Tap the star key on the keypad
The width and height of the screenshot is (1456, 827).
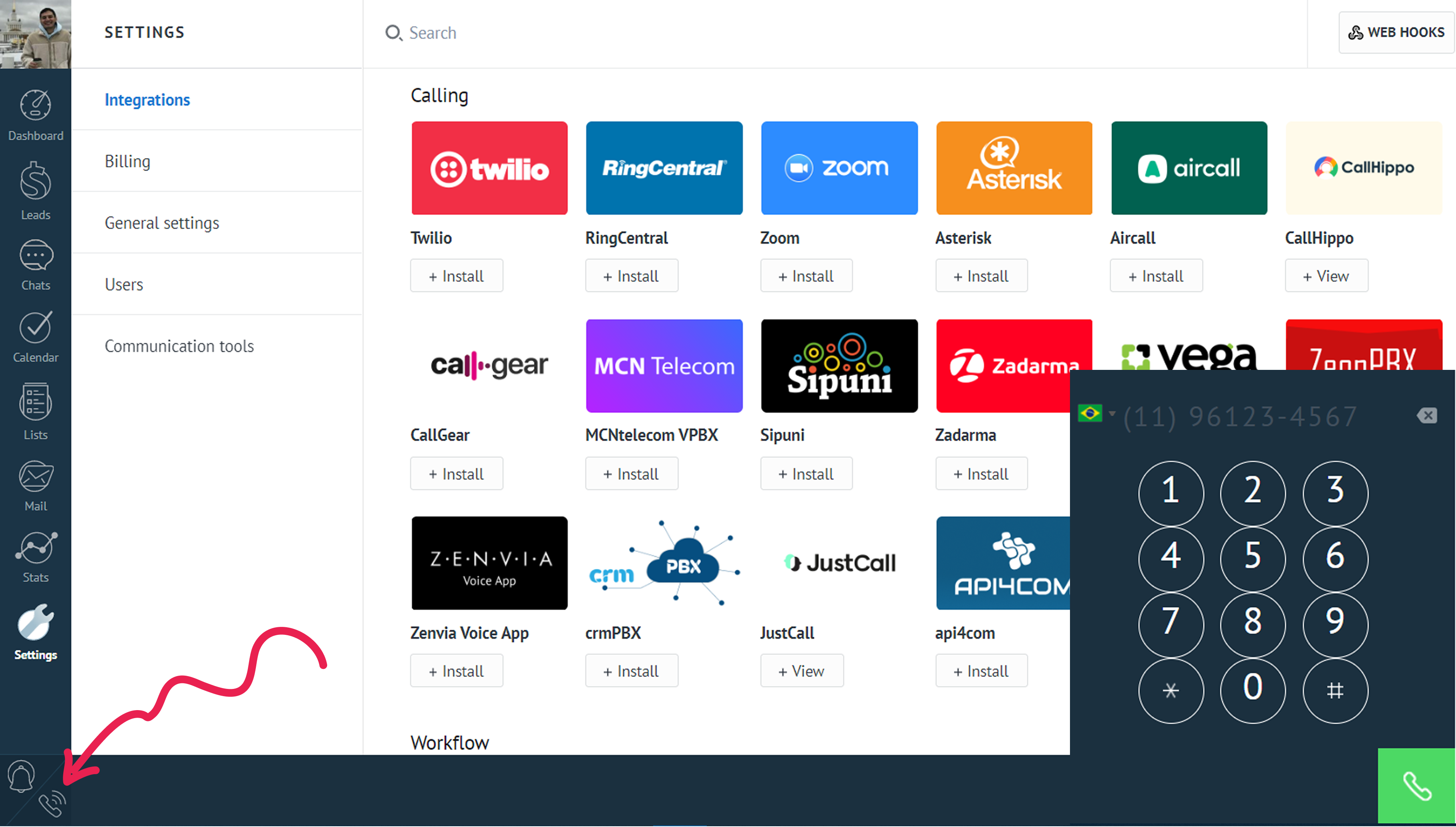(1171, 691)
